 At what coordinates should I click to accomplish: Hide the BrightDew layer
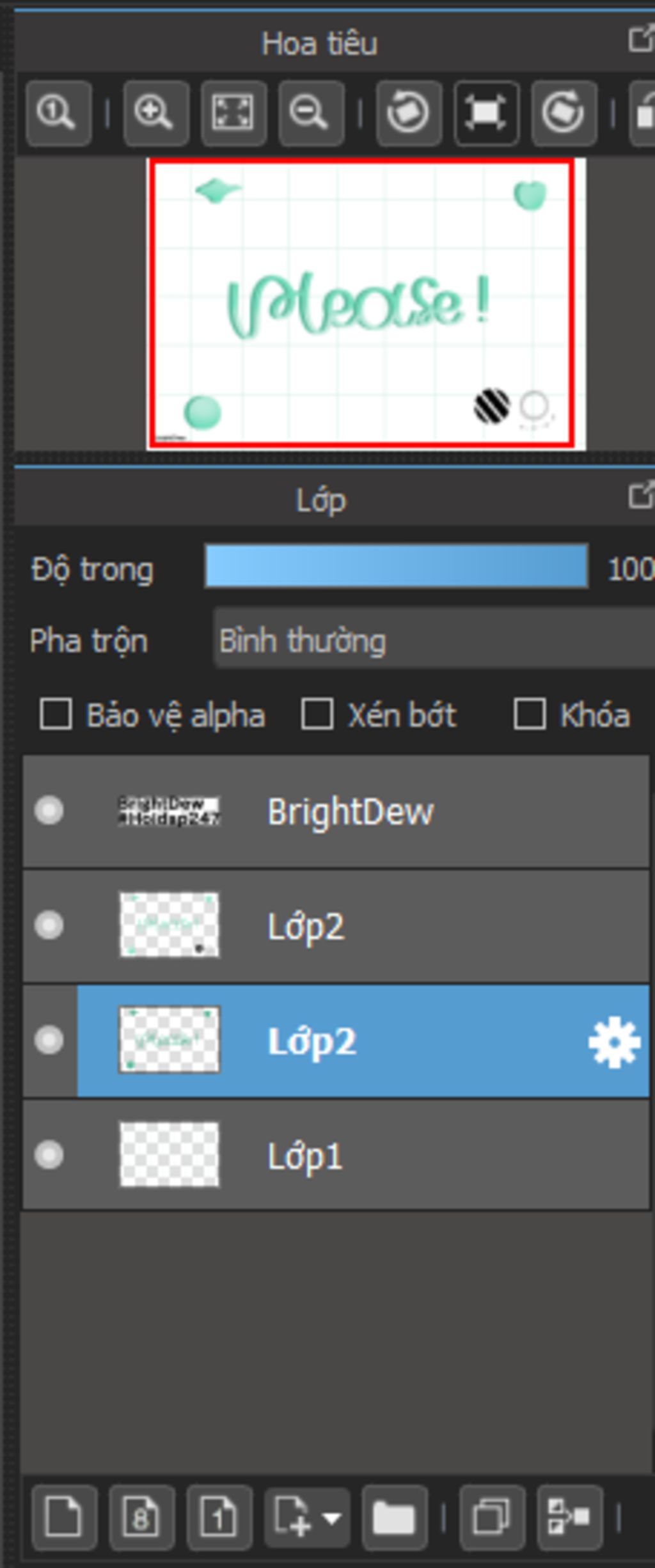tap(49, 811)
